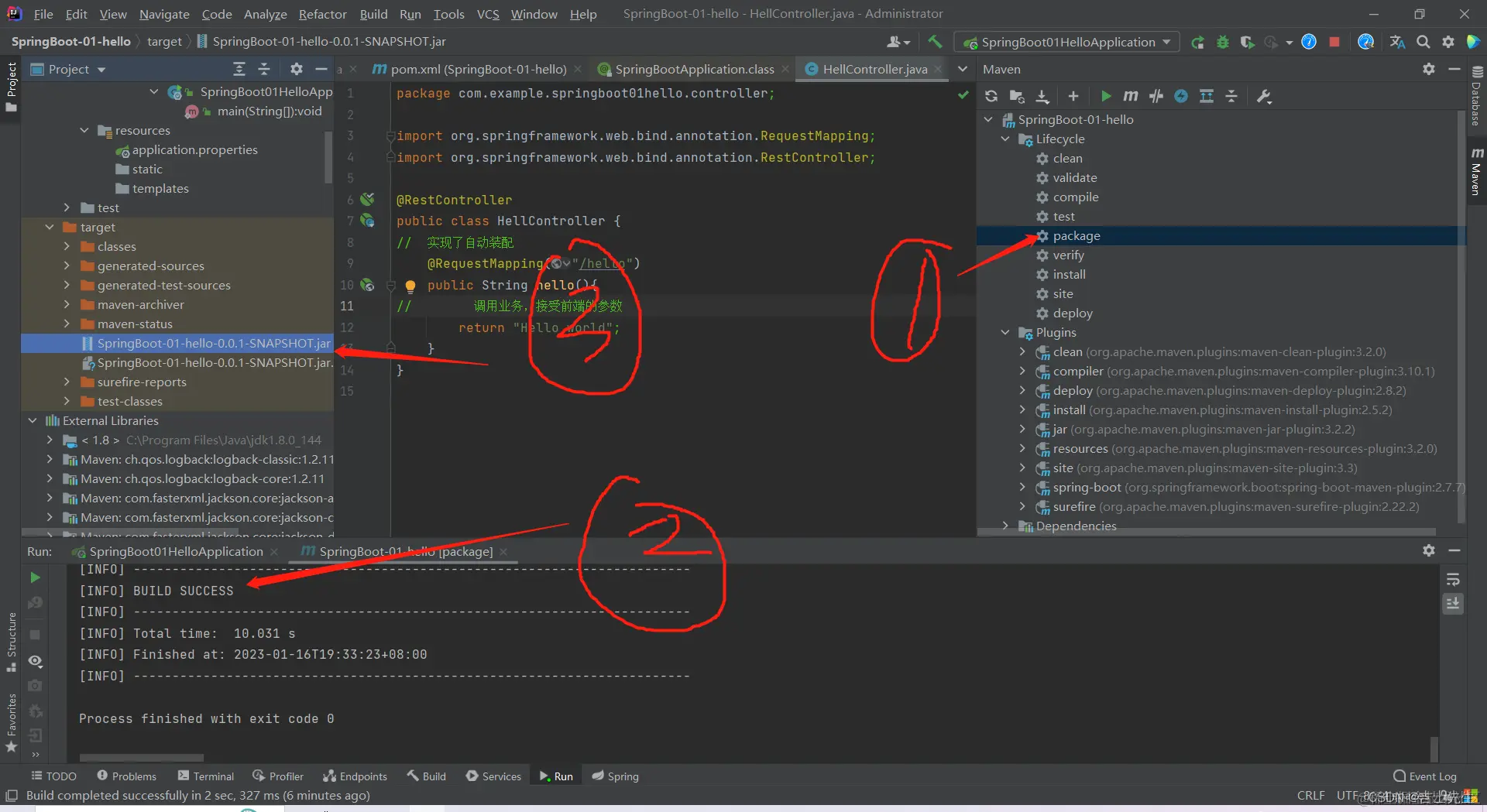Image resolution: width=1487 pixels, height=812 pixels.
Task: Open the Endpoints tool window
Action: (x=355, y=776)
